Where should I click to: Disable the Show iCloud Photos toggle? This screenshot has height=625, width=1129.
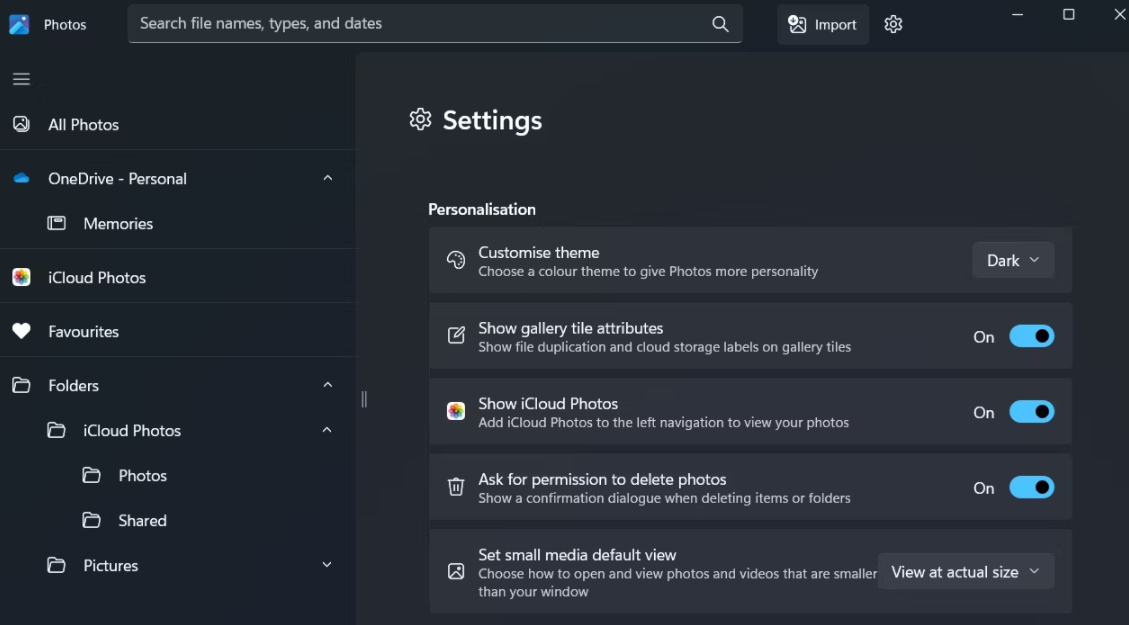click(1031, 412)
